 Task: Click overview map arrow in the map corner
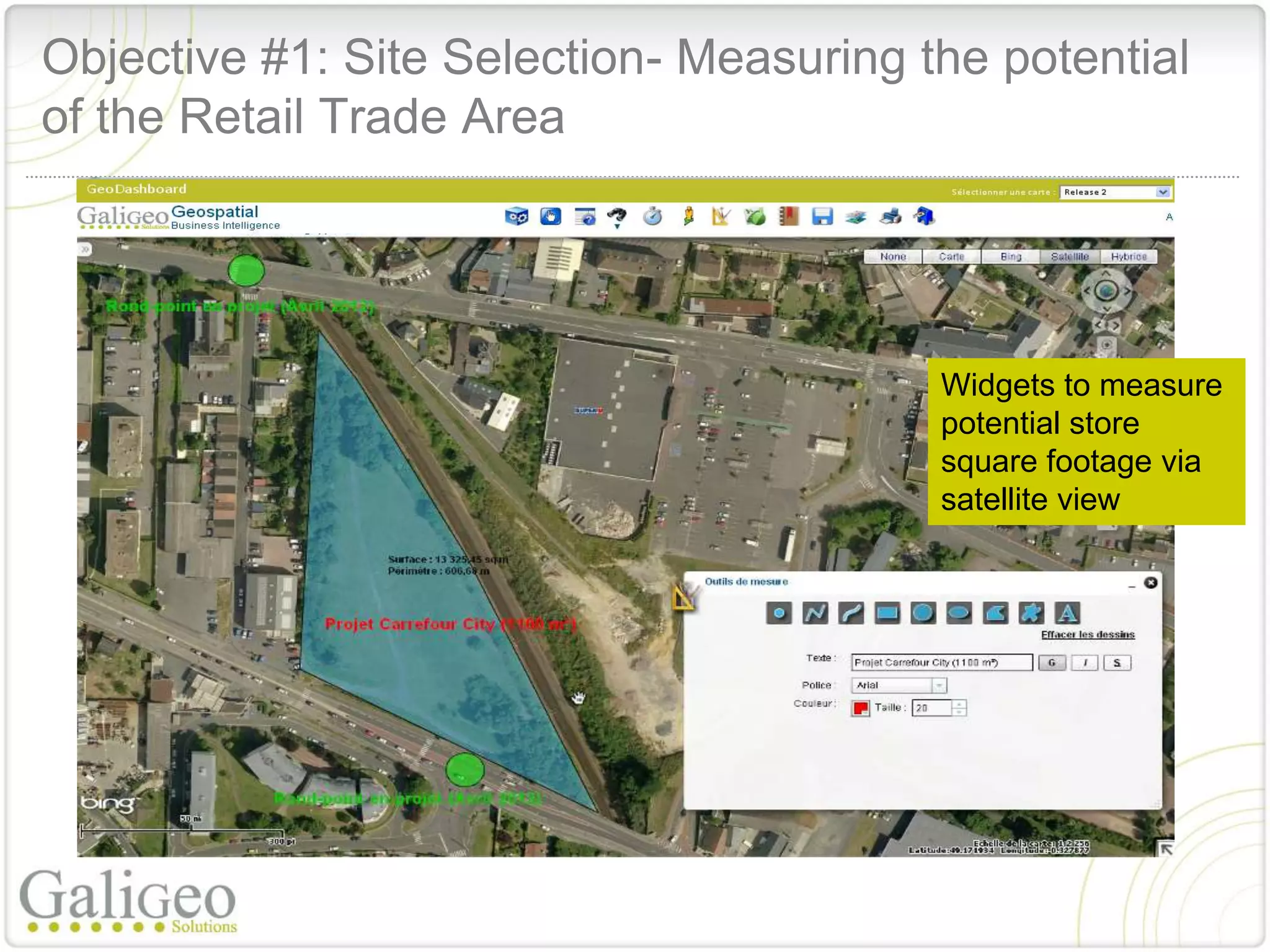pos(1165,848)
